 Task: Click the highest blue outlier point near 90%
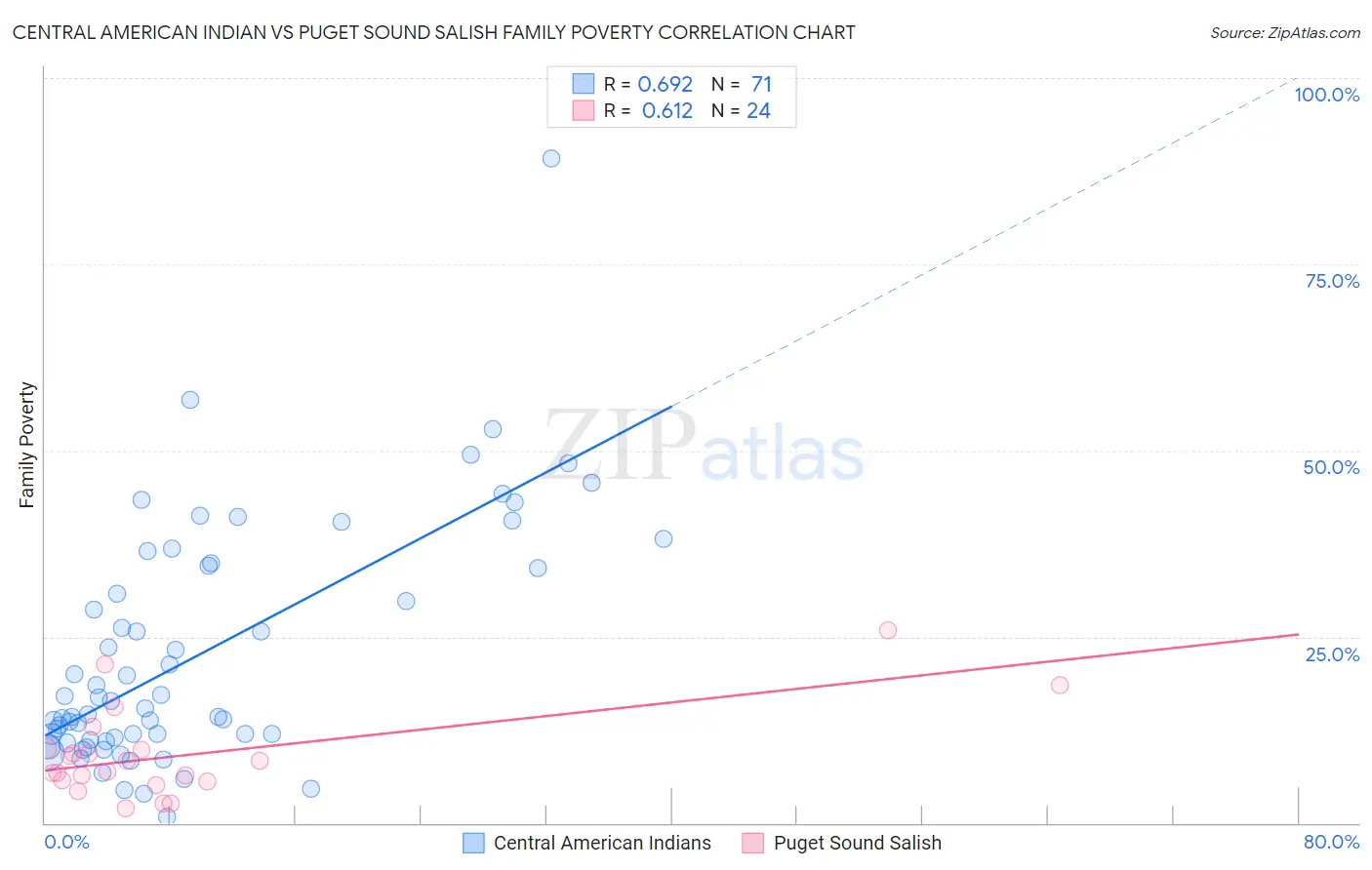tap(551, 158)
